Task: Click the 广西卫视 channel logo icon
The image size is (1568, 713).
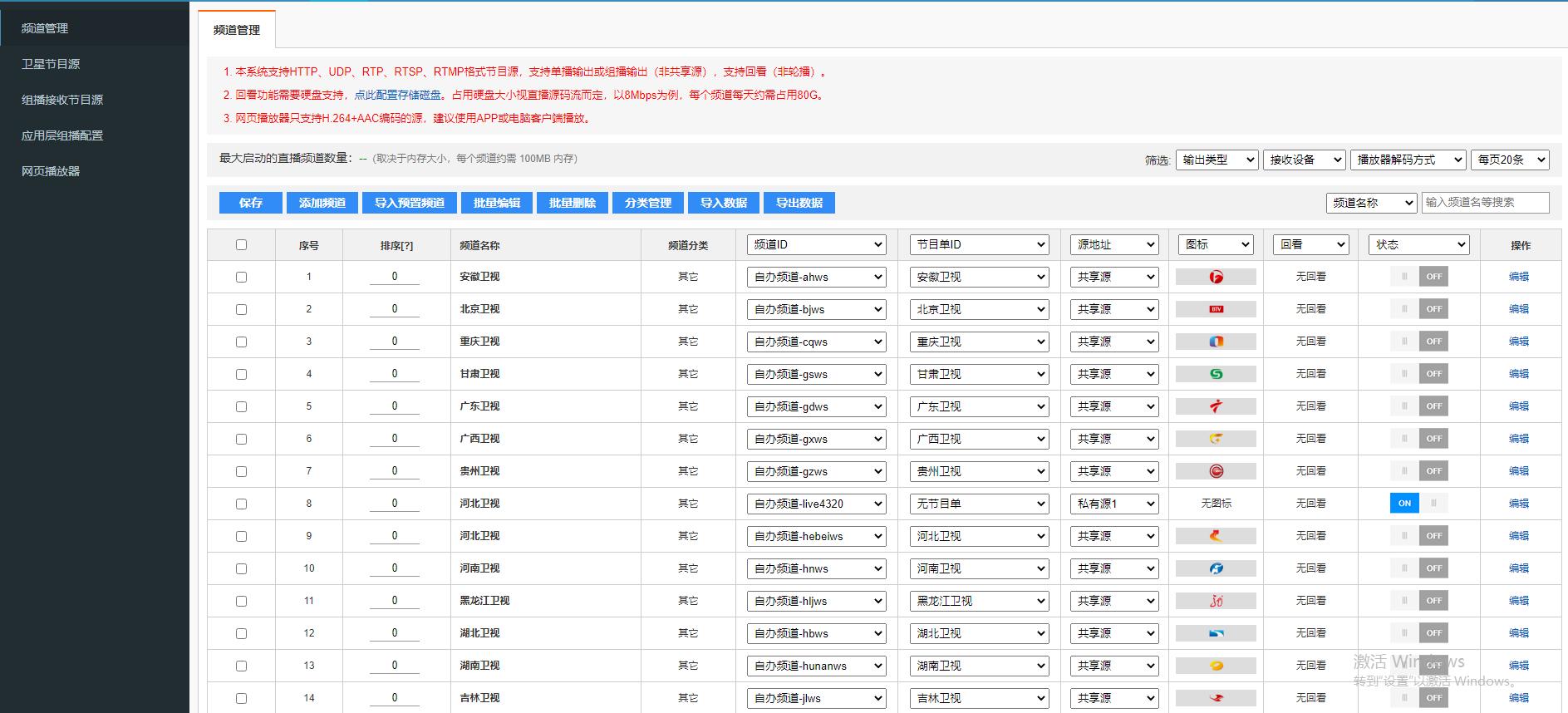Action: [1216, 439]
